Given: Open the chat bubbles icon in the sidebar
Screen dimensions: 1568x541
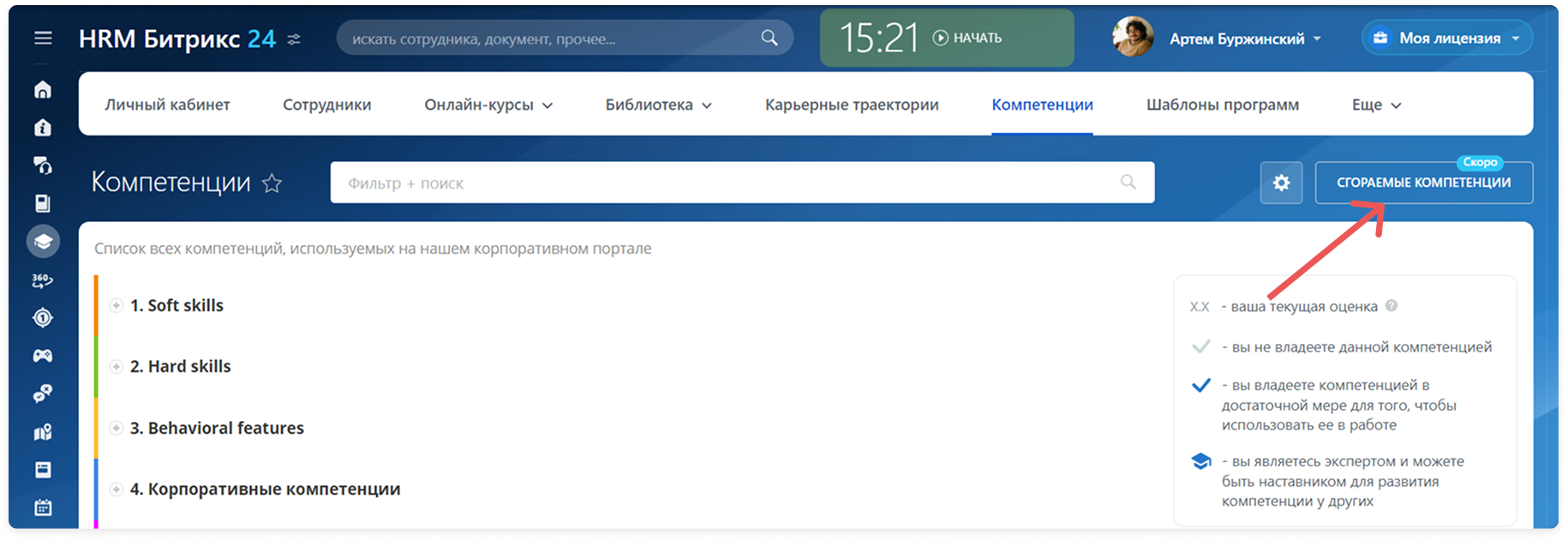Looking at the screenshot, I should point(43,394).
